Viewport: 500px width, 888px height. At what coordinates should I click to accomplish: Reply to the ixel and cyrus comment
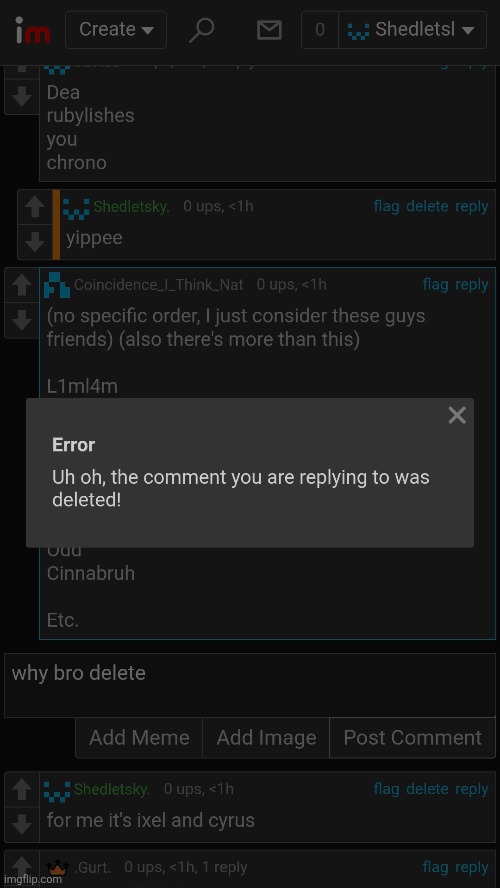[472, 788]
